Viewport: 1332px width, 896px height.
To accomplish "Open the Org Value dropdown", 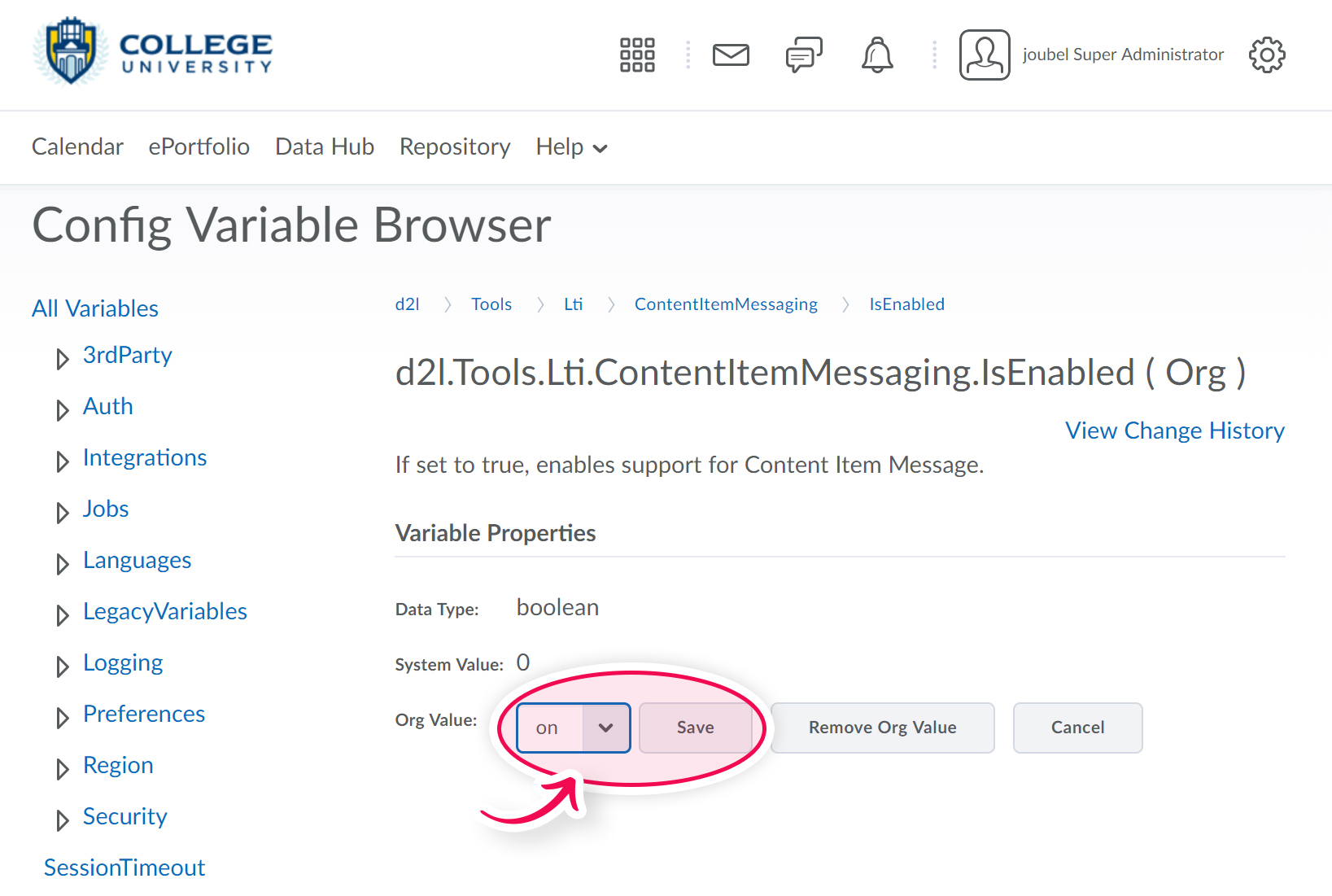I will click(574, 728).
